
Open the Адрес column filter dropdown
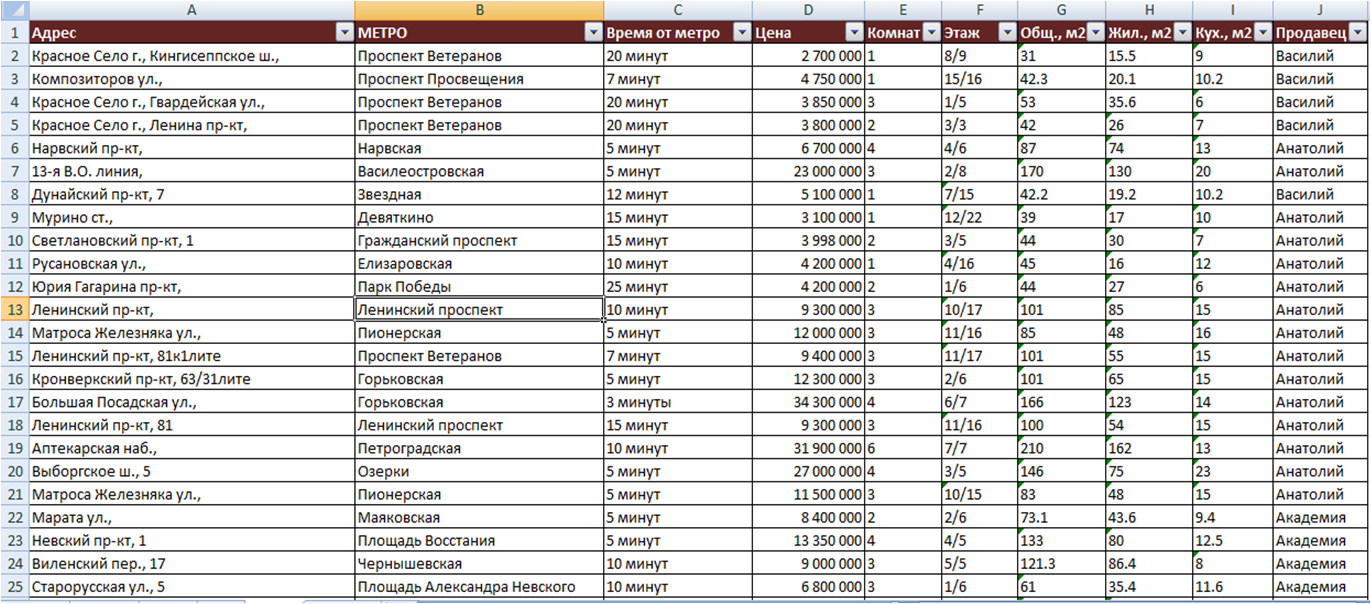(344, 33)
